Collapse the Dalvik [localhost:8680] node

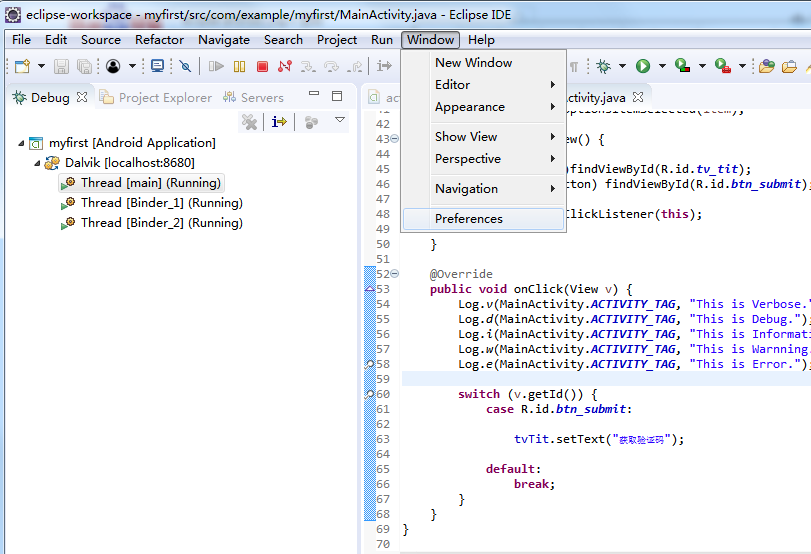(37, 163)
